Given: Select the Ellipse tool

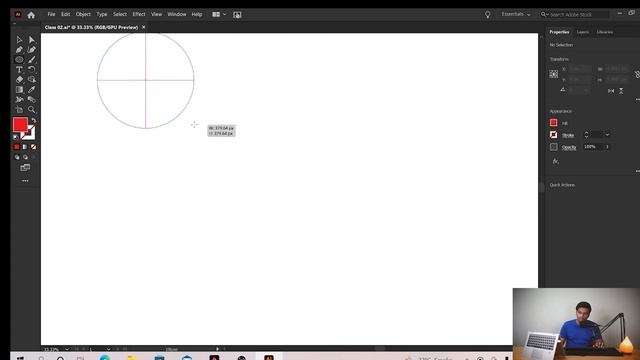Looking at the screenshot, I should [19, 60].
